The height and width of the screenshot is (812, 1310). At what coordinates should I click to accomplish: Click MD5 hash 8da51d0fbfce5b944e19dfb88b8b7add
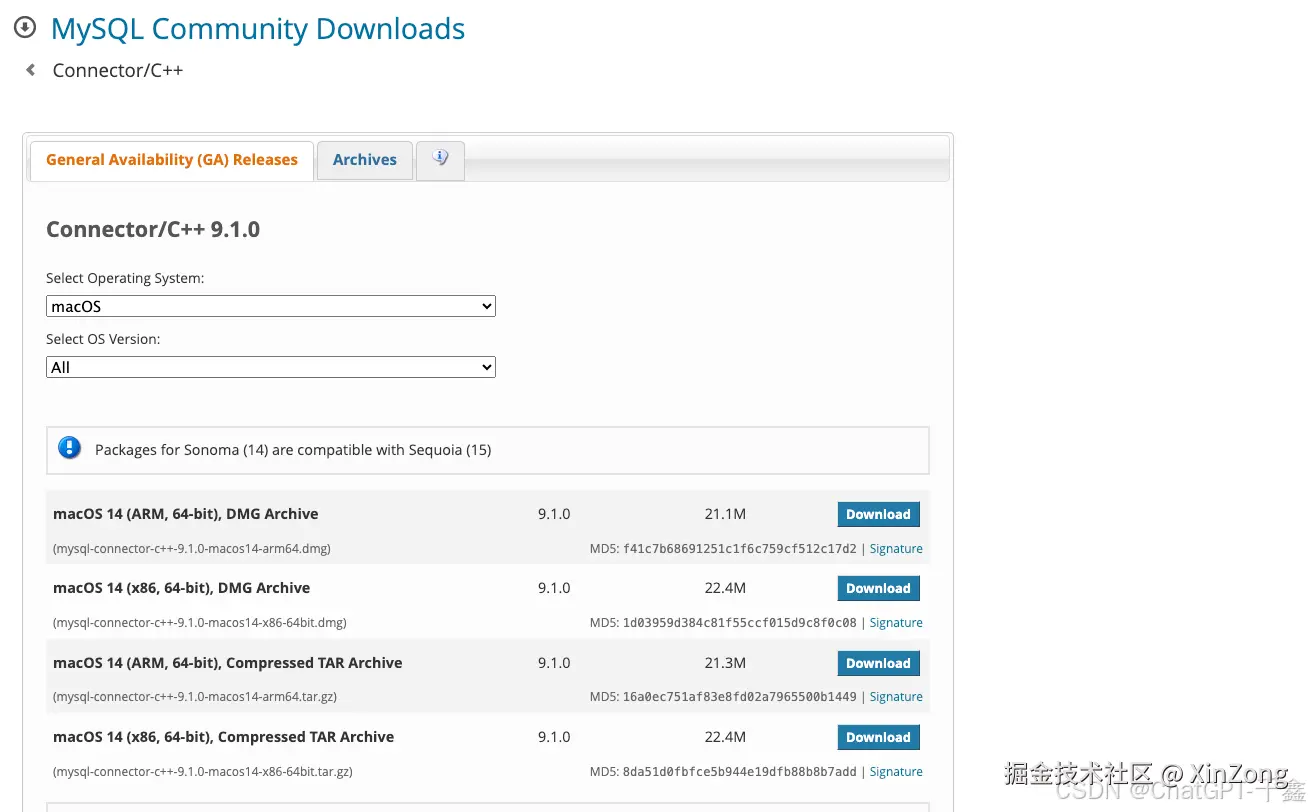click(x=740, y=772)
